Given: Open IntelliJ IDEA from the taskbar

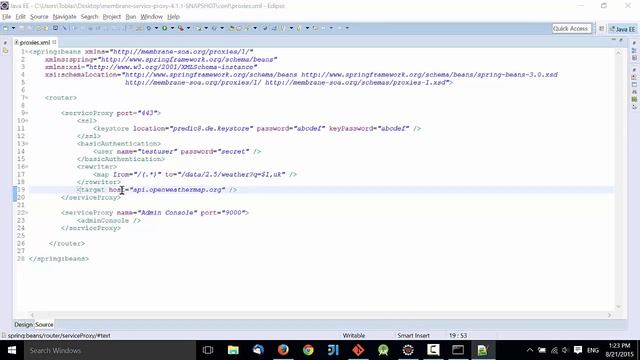Looking at the screenshot, I should click(x=333, y=350).
